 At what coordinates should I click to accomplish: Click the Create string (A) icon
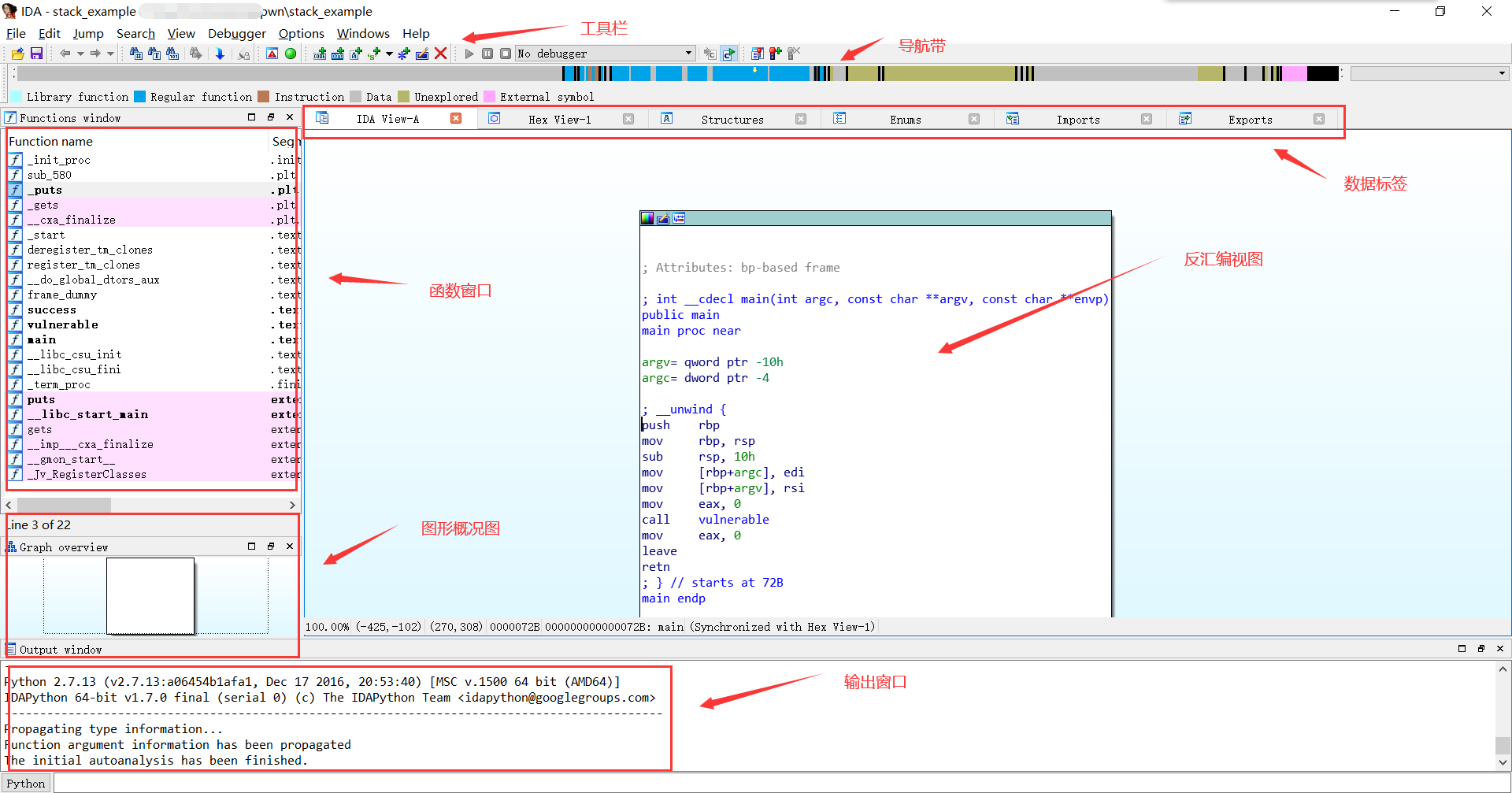[x=356, y=54]
